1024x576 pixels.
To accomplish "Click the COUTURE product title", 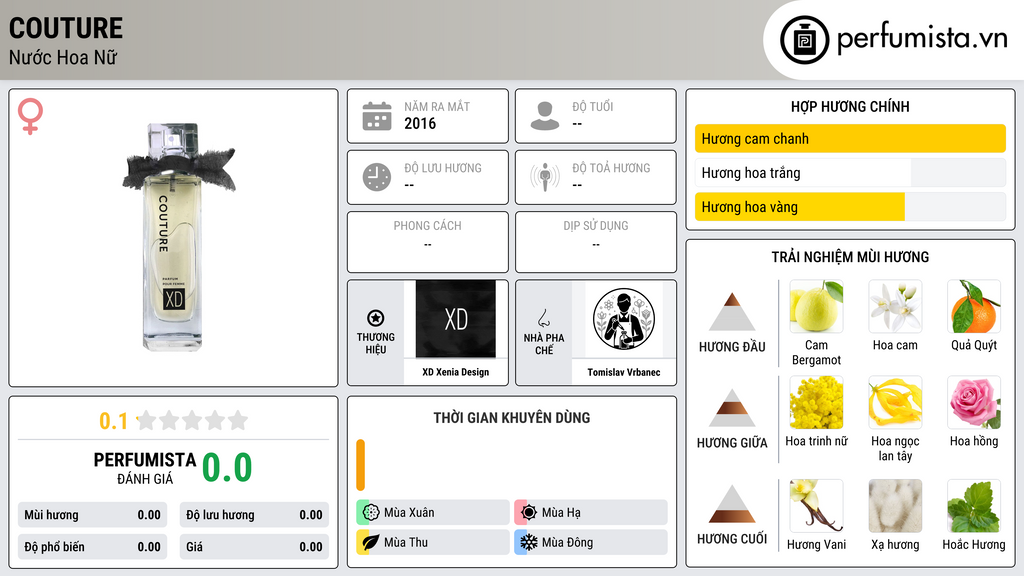I will pyautogui.click(x=66, y=28).
